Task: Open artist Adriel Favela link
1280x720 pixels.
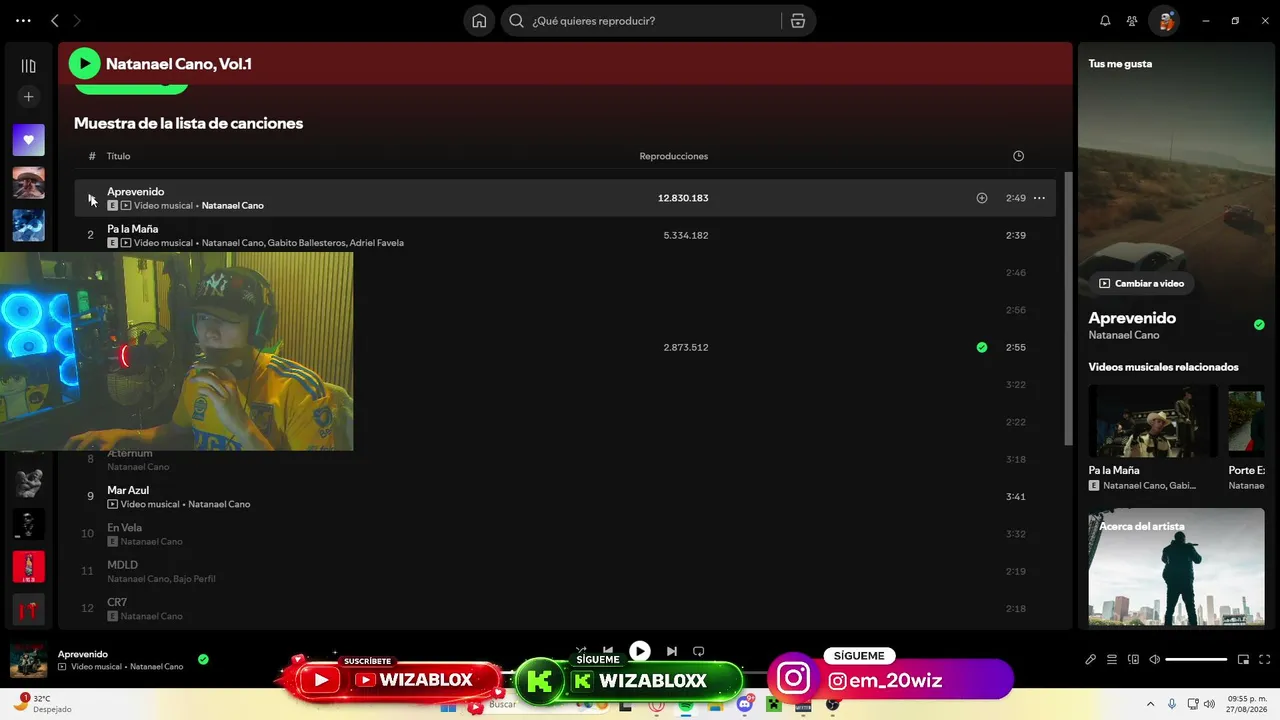Action: tap(377, 243)
